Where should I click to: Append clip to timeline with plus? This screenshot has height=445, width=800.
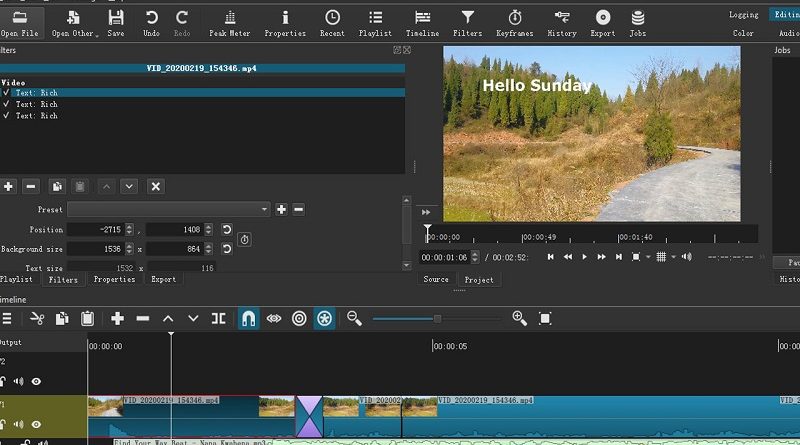117,319
